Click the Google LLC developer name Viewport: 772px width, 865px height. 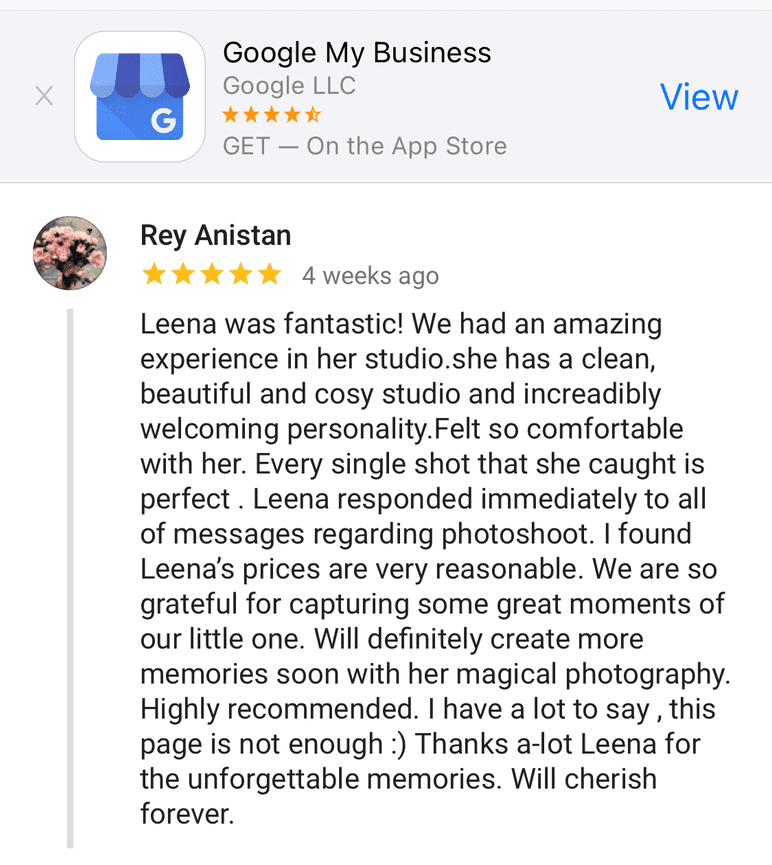tap(289, 86)
